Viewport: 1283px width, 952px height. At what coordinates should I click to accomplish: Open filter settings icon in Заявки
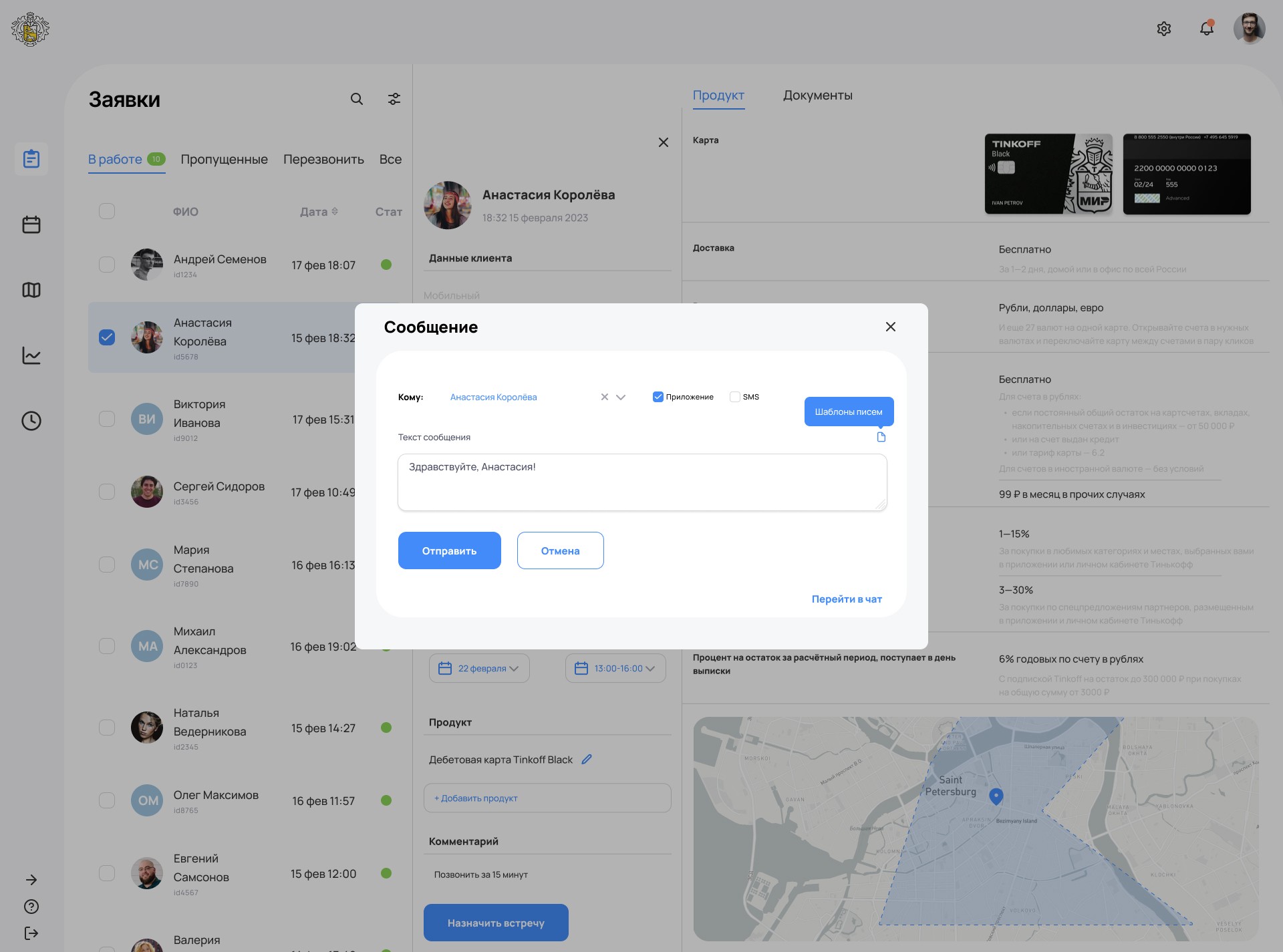point(394,99)
